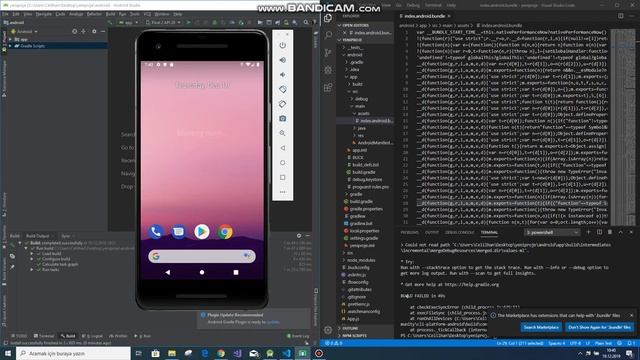Open the Pixel 2 API device dropdown

[x=163, y=22]
